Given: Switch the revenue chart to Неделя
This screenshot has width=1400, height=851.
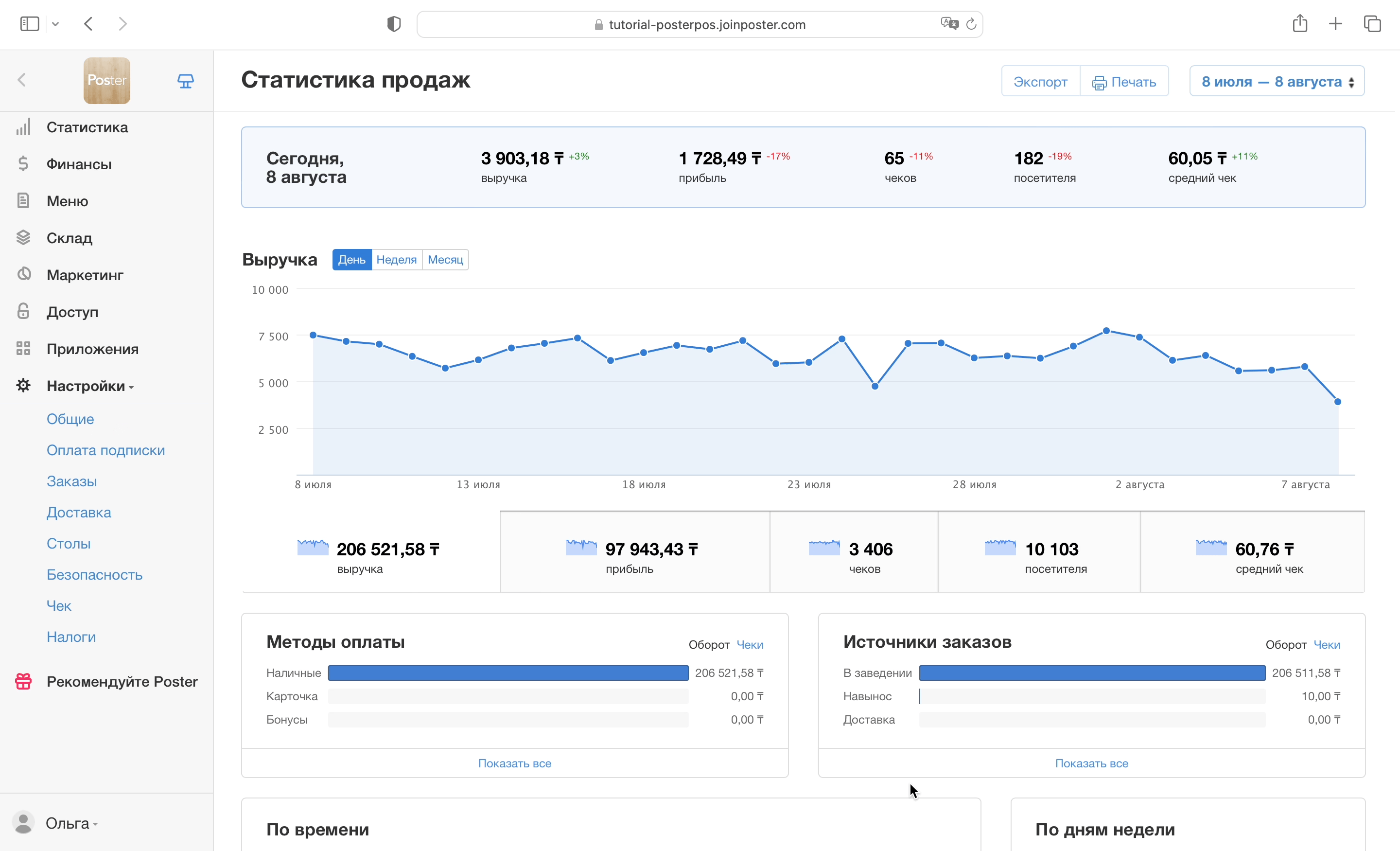Looking at the screenshot, I should 396,260.
